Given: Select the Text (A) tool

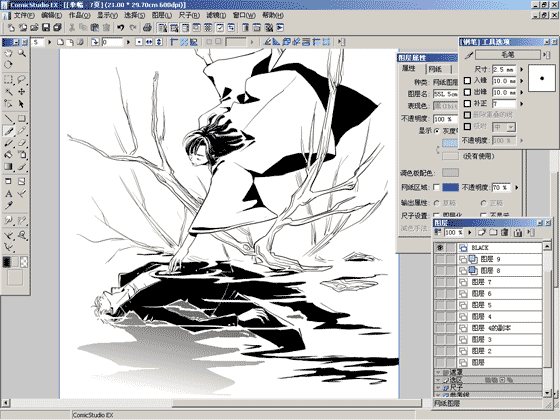Looking at the screenshot, I should pos(8,194).
